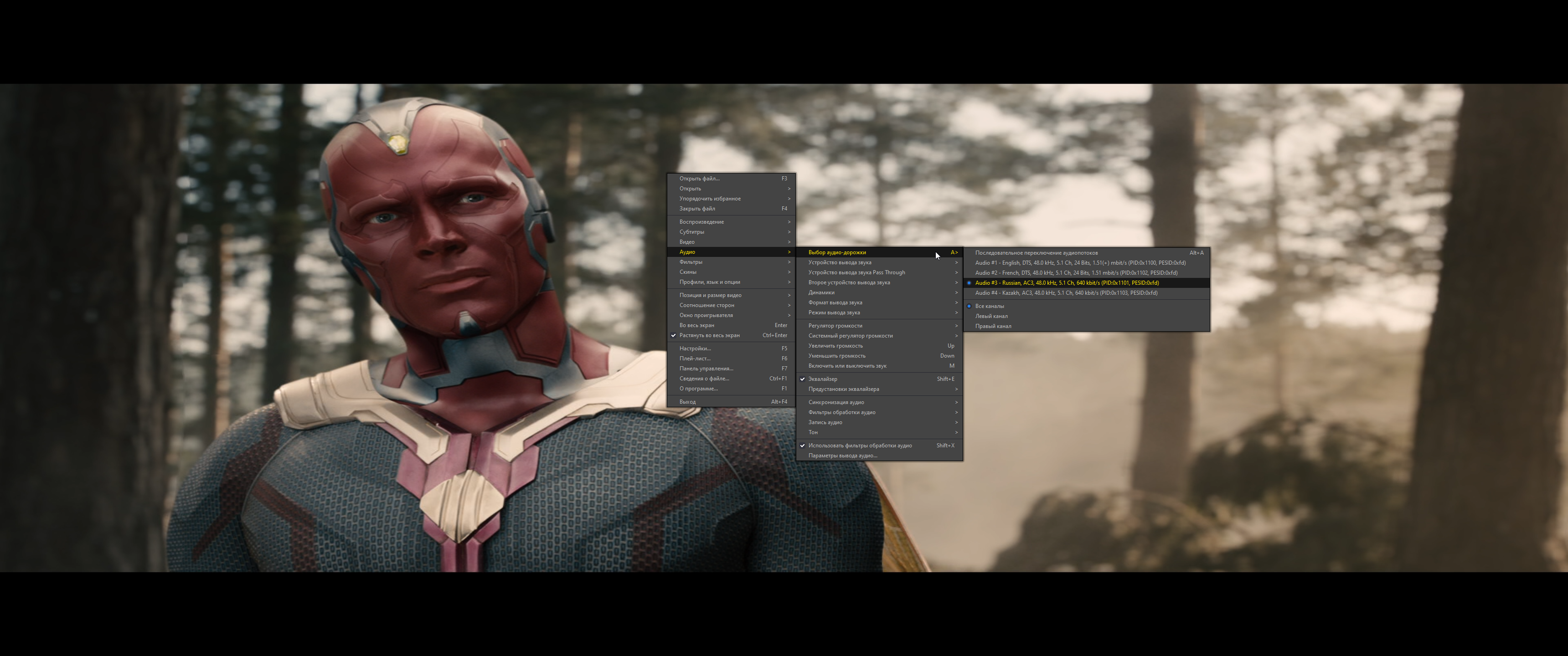
Task: Expand 'Предустановки эквалайзера' submenu
Action: click(x=880, y=389)
